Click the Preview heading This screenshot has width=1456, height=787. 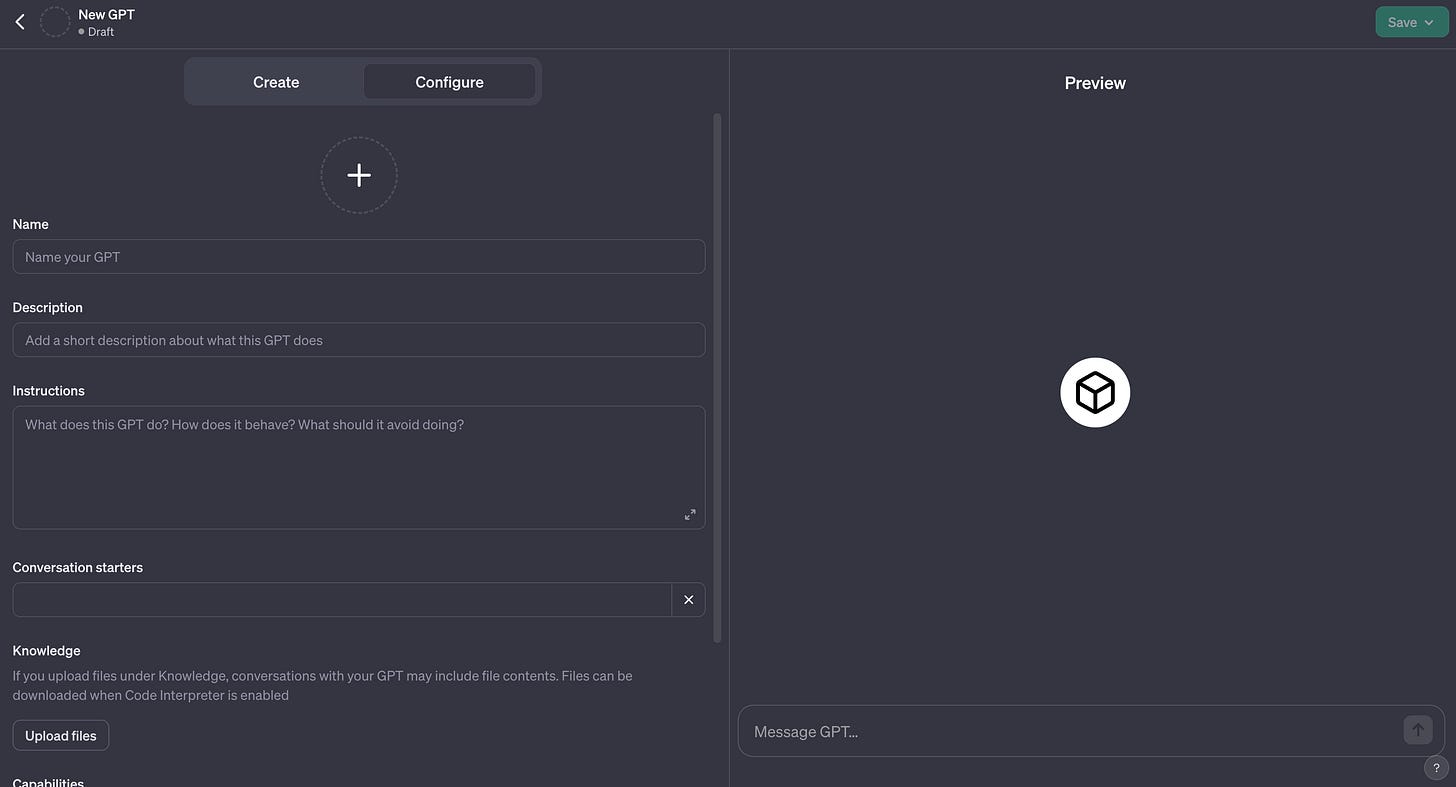click(x=1095, y=83)
